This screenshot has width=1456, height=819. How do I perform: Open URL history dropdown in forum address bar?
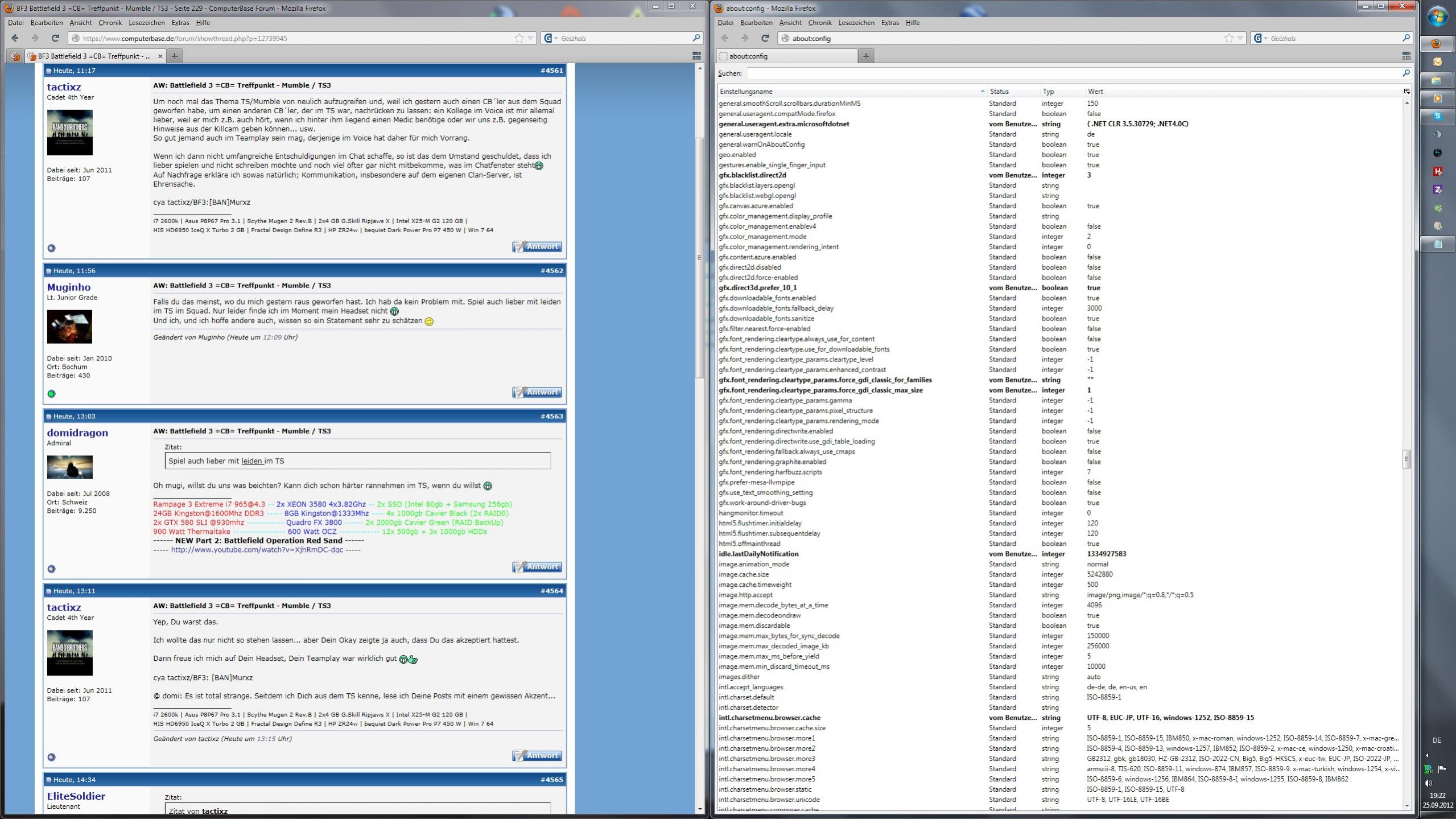click(530, 38)
